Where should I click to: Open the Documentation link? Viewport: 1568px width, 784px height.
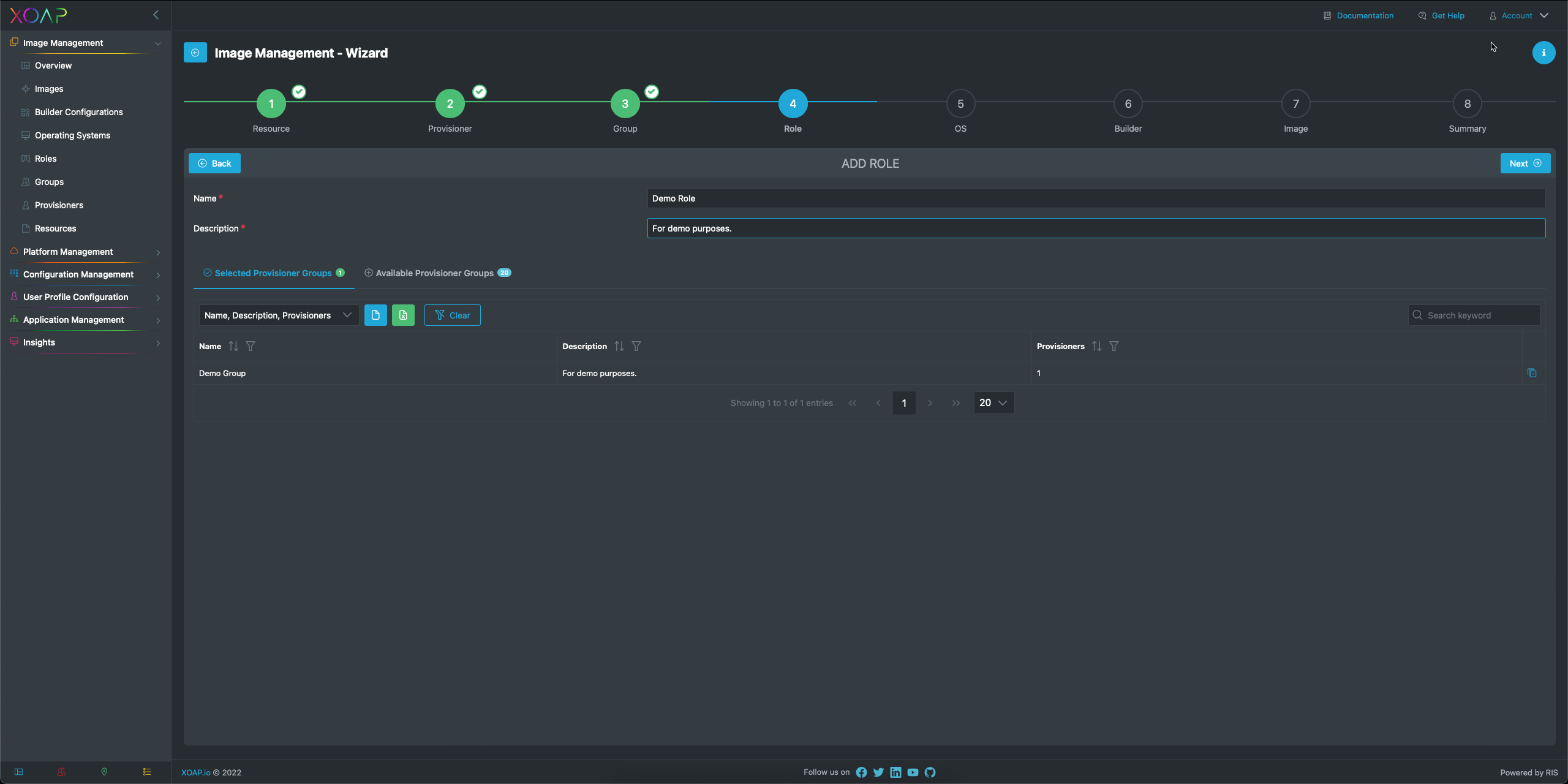click(1359, 15)
